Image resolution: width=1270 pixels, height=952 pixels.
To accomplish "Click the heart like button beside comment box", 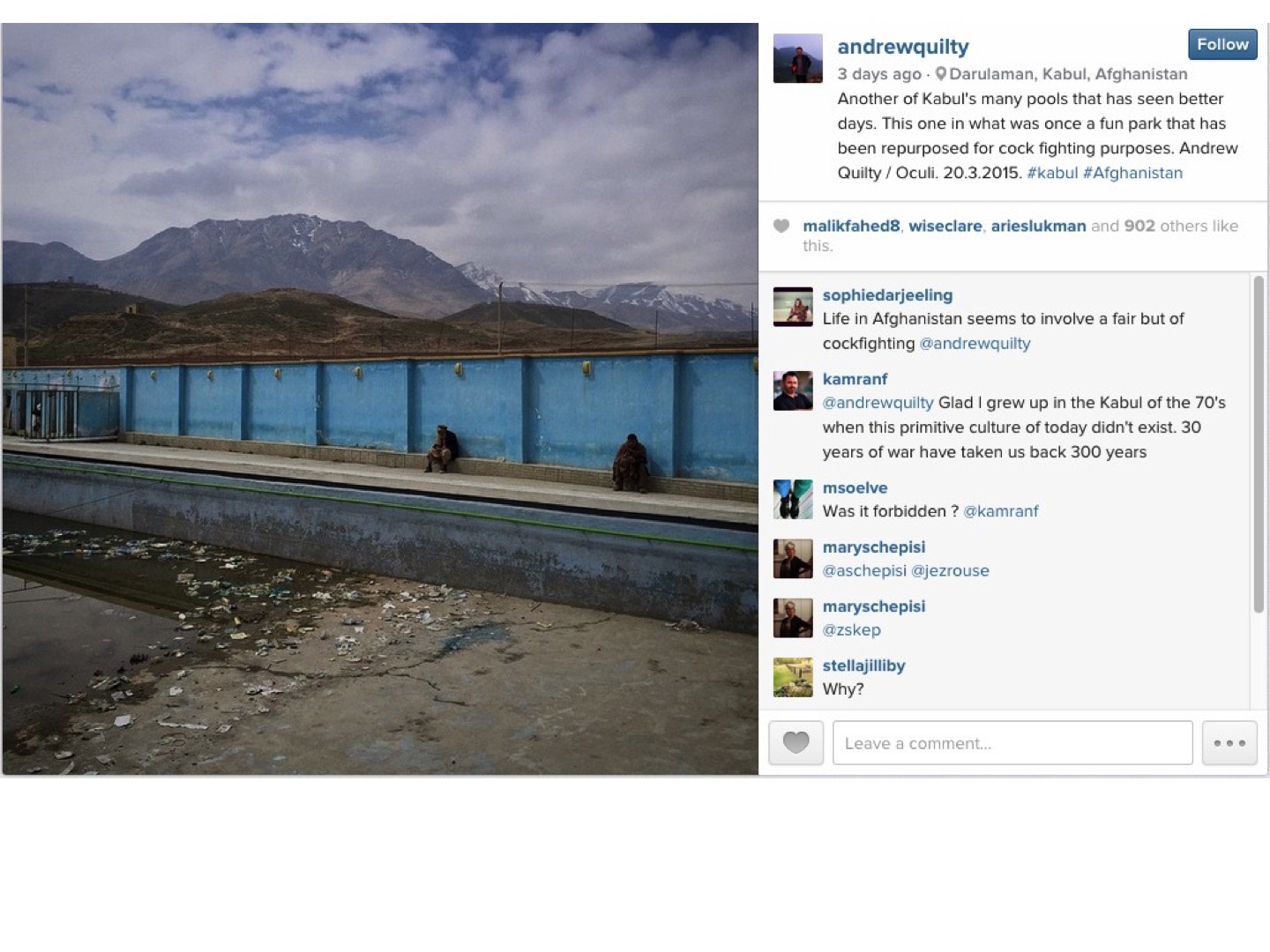I will (796, 742).
